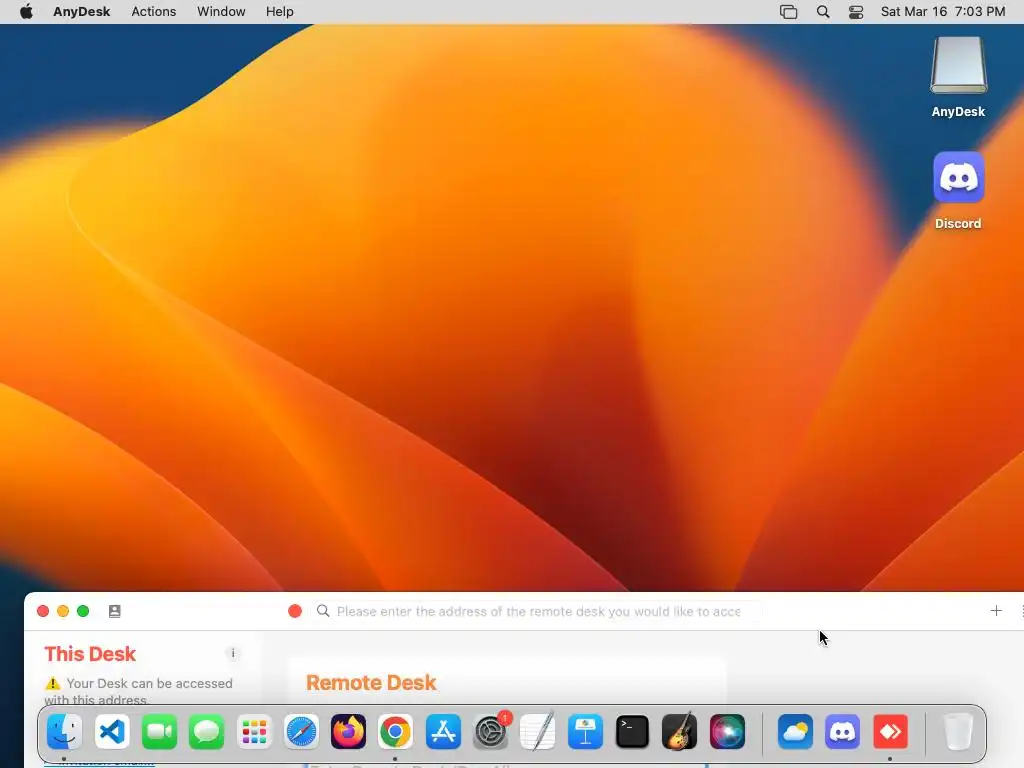Click the yellow warning icon beside Your Desk
The image size is (1024, 768).
tap(53, 684)
